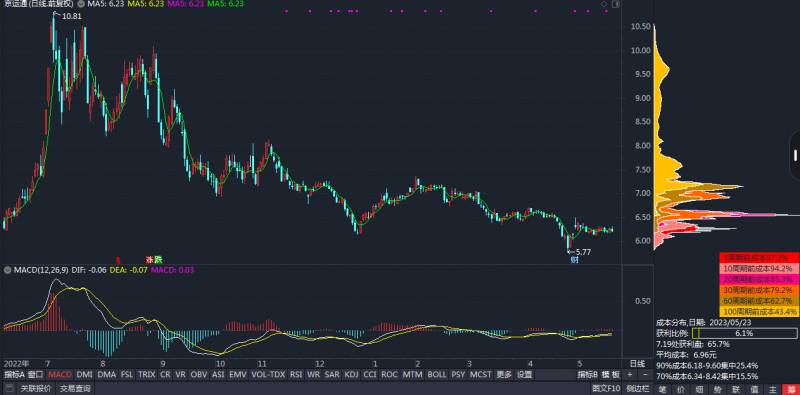Toggle the 侧边栏 sidebar
This screenshot has width=800, height=395.
coord(637,389)
